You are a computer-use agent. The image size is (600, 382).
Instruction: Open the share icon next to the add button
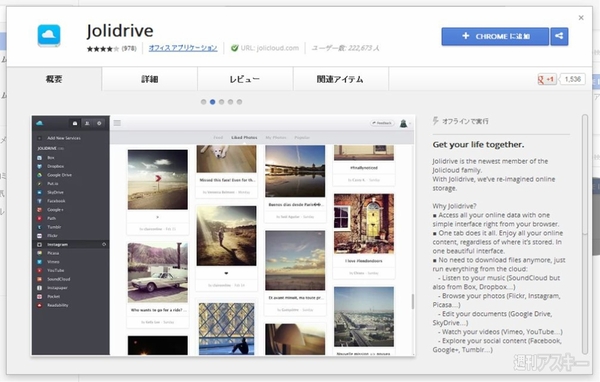click(559, 36)
